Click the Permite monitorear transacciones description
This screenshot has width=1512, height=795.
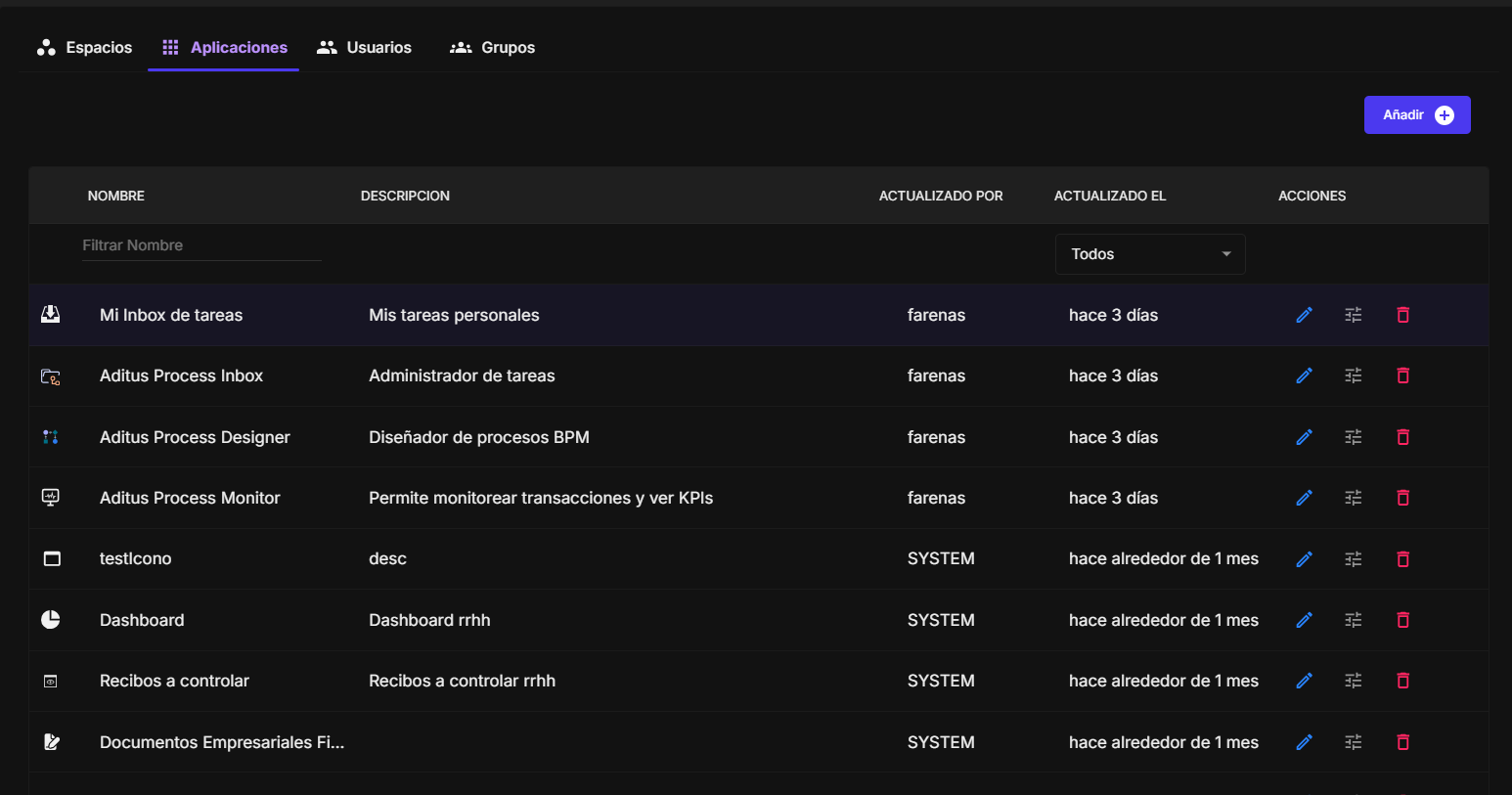point(541,498)
